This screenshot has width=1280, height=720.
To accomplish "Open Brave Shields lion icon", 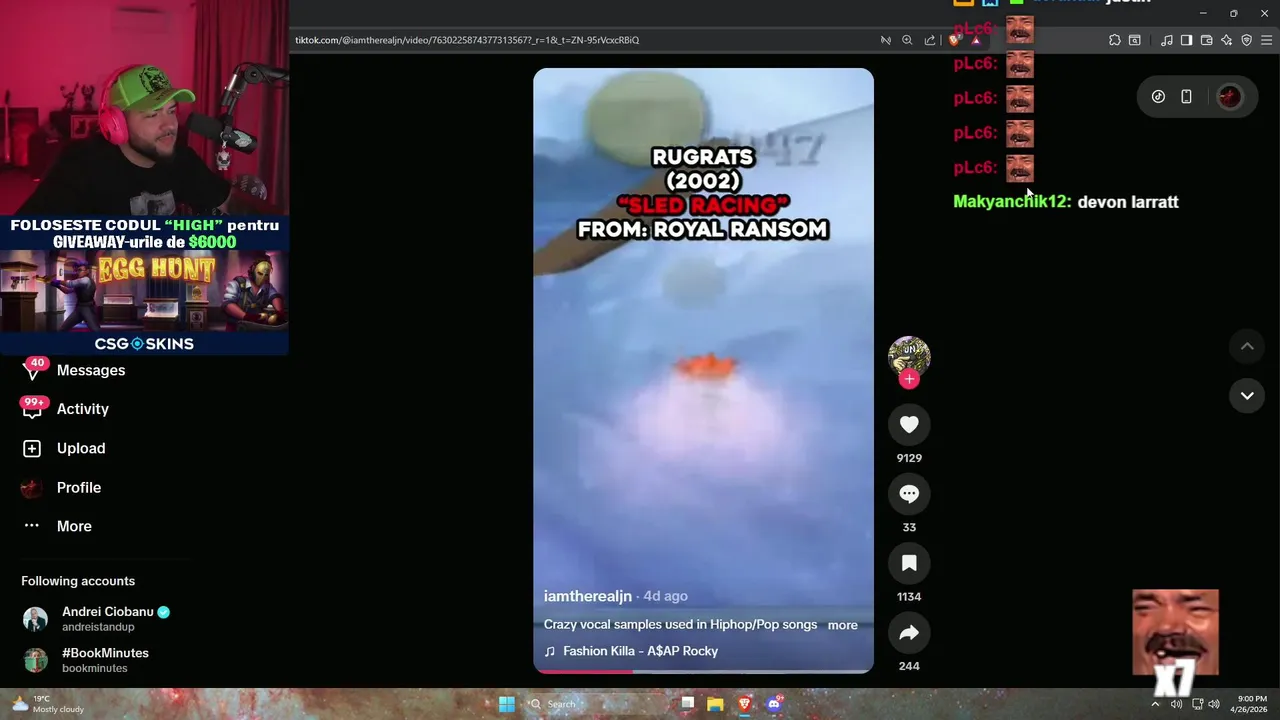I will [x=955, y=40].
